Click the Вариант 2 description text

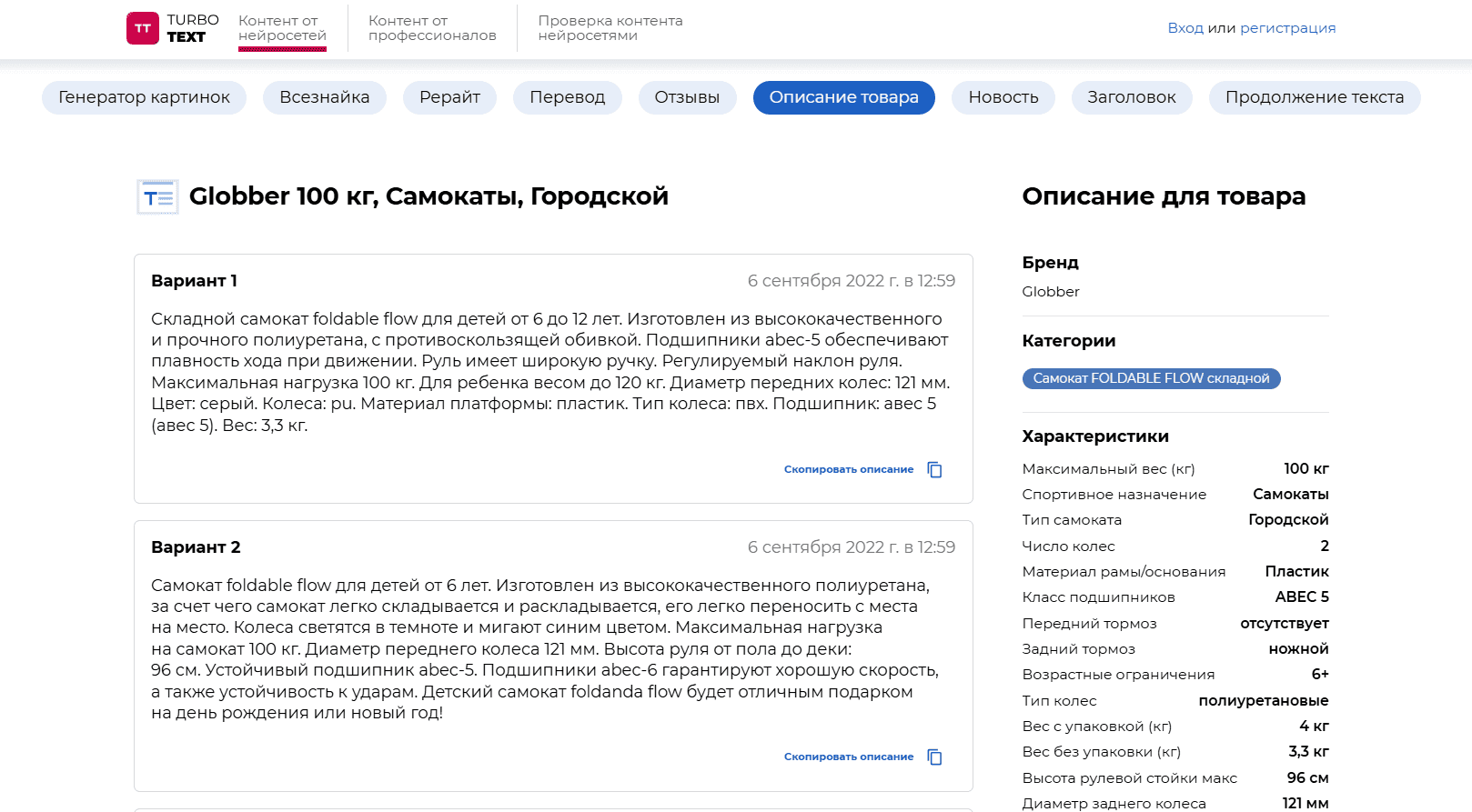click(x=545, y=649)
